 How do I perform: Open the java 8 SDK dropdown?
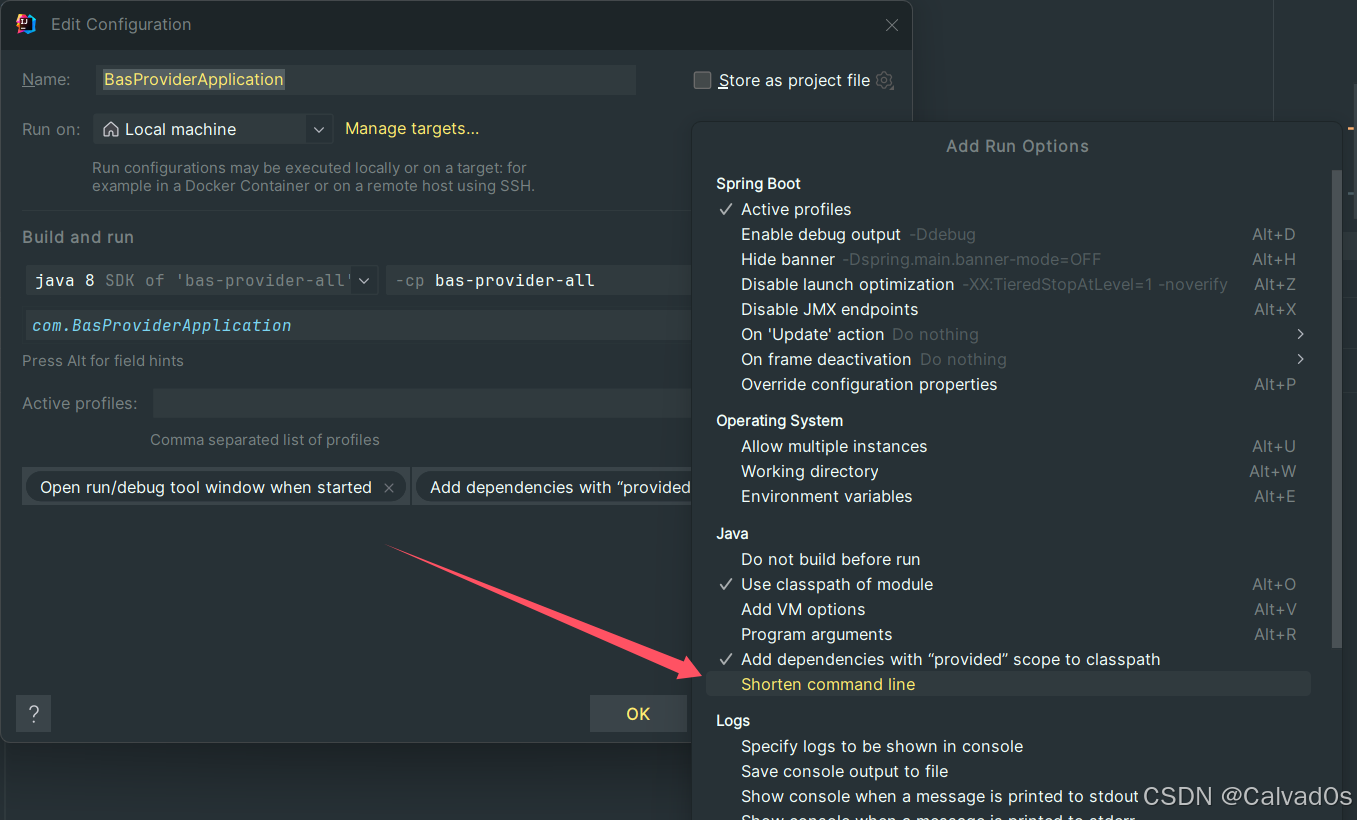pos(365,280)
